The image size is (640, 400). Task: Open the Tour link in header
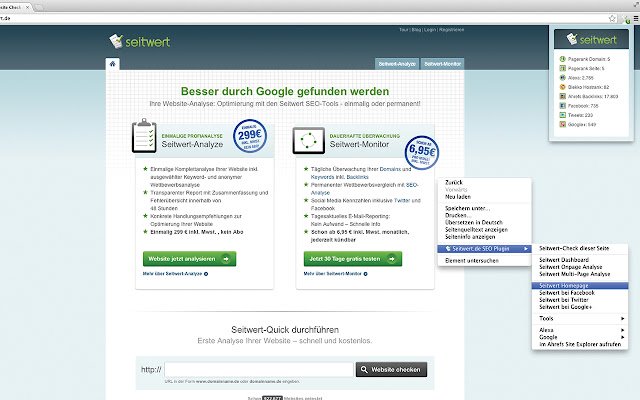pos(404,30)
